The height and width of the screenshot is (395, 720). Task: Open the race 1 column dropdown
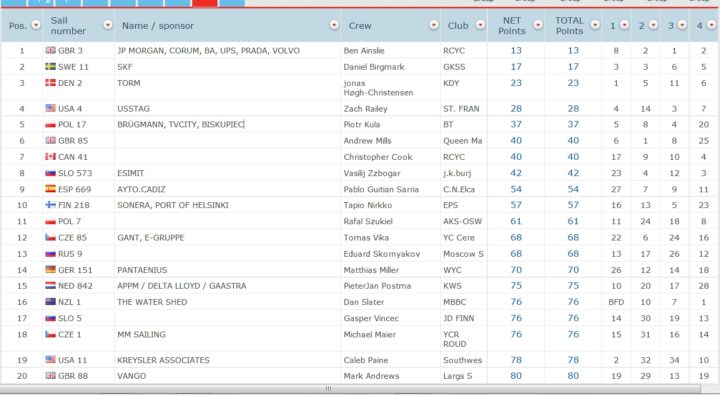tap(624, 25)
